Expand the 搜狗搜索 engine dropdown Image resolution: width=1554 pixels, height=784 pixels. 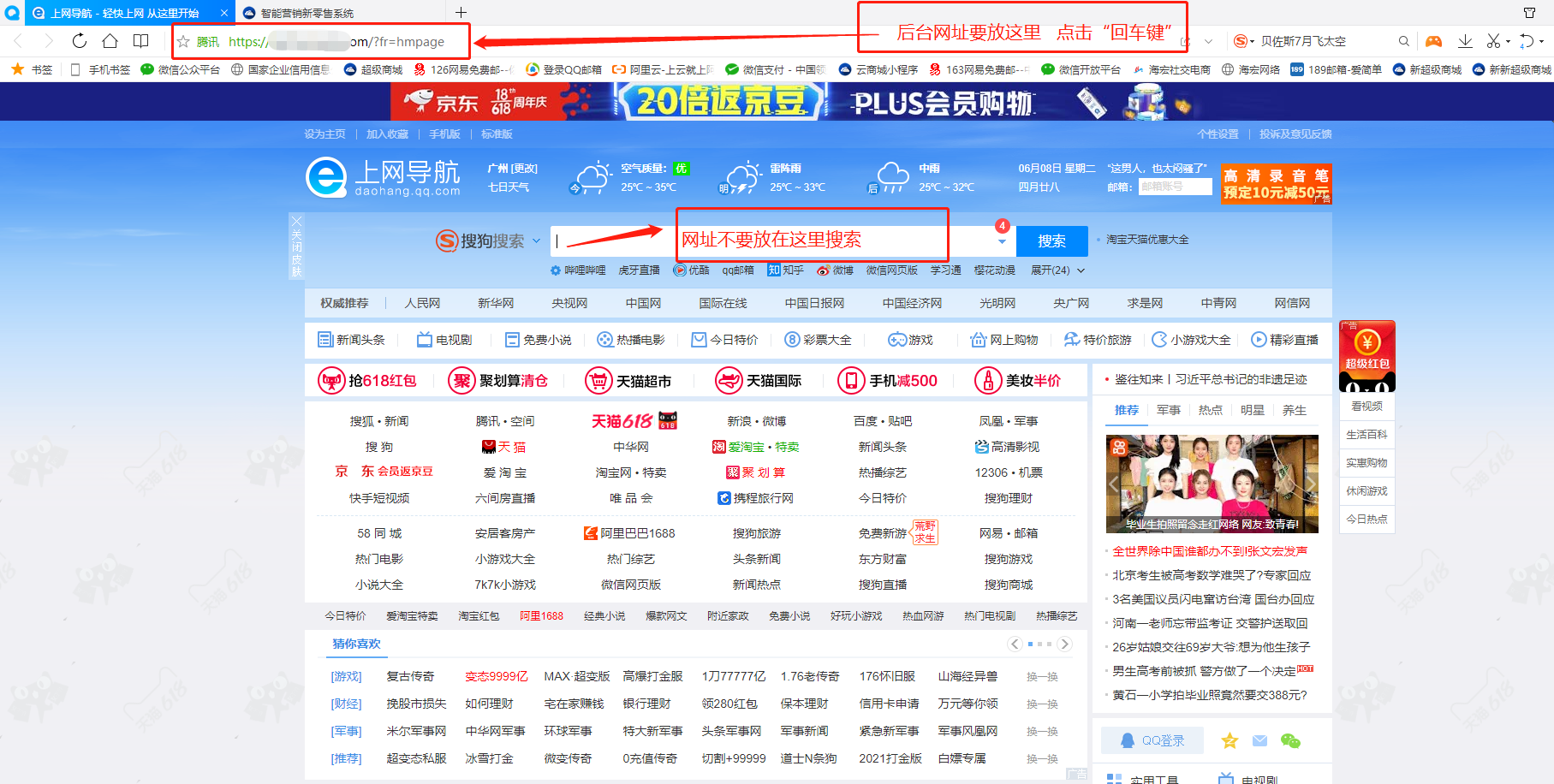coord(536,241)
